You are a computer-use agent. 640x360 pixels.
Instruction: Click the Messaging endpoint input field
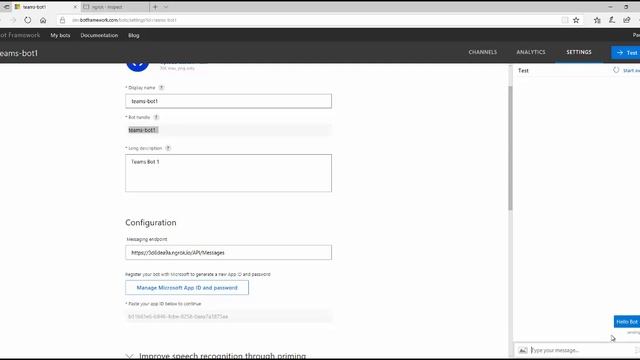[x=229, y=253]
